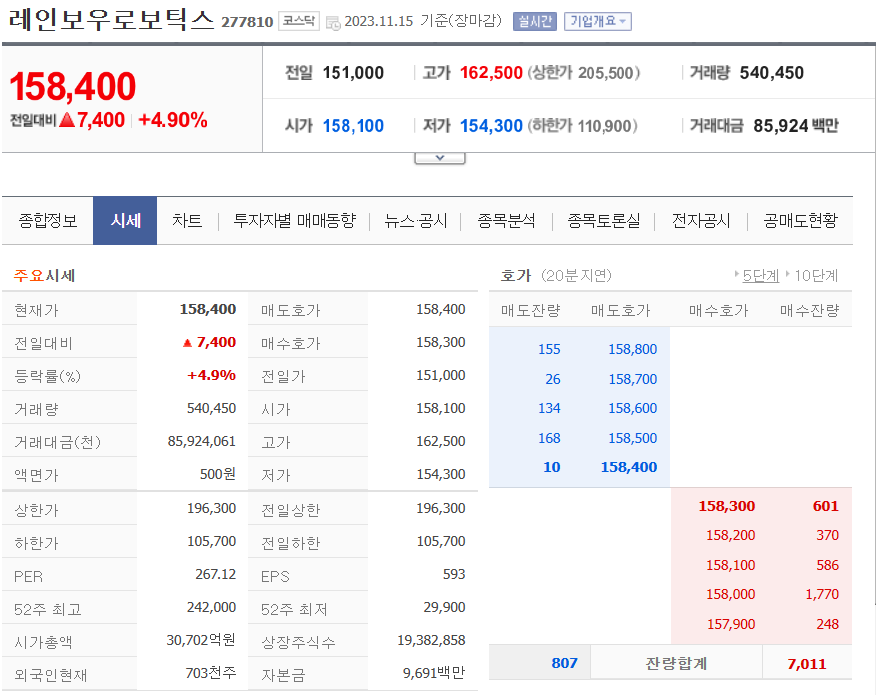876x695 pixels.
Task: Select current matched price 158,400 in 호가 panel
Action: click(632, 467)
